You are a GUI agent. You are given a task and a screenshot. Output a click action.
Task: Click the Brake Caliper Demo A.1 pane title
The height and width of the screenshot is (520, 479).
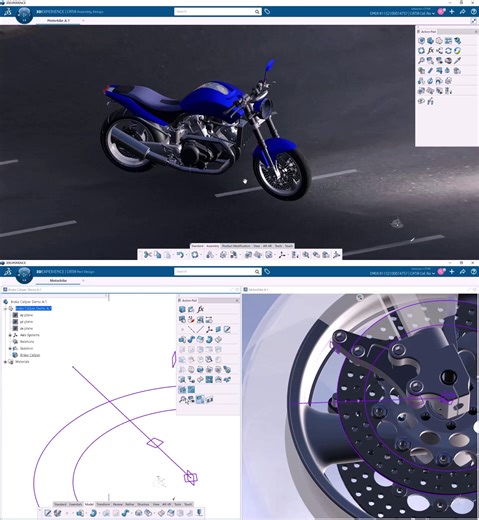tap(25, 290)
